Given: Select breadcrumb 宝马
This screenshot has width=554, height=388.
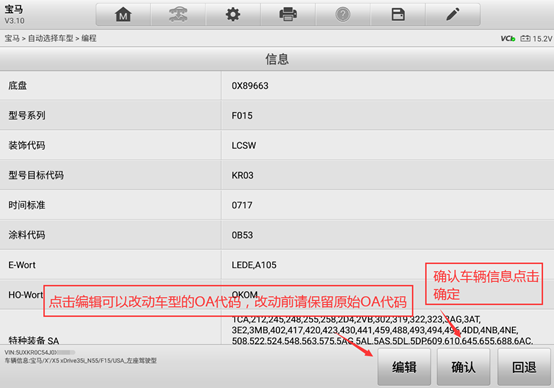Looking at the screenshot, I should pos(12,38).
